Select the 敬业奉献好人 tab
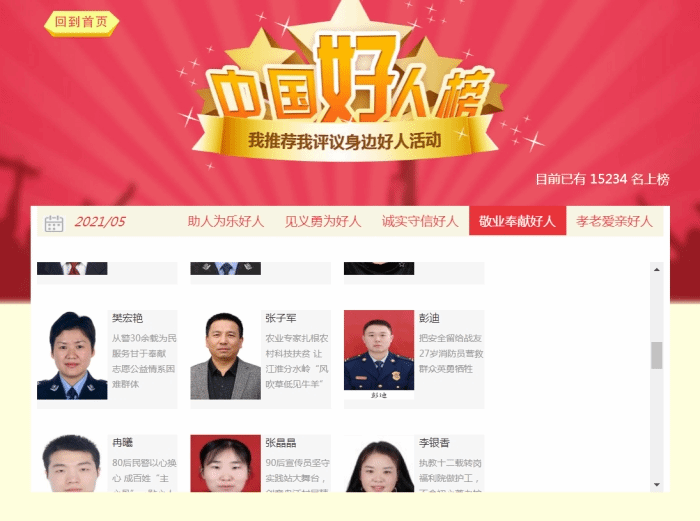The height and width of the screenshot is (521, 700). point(517,221)
